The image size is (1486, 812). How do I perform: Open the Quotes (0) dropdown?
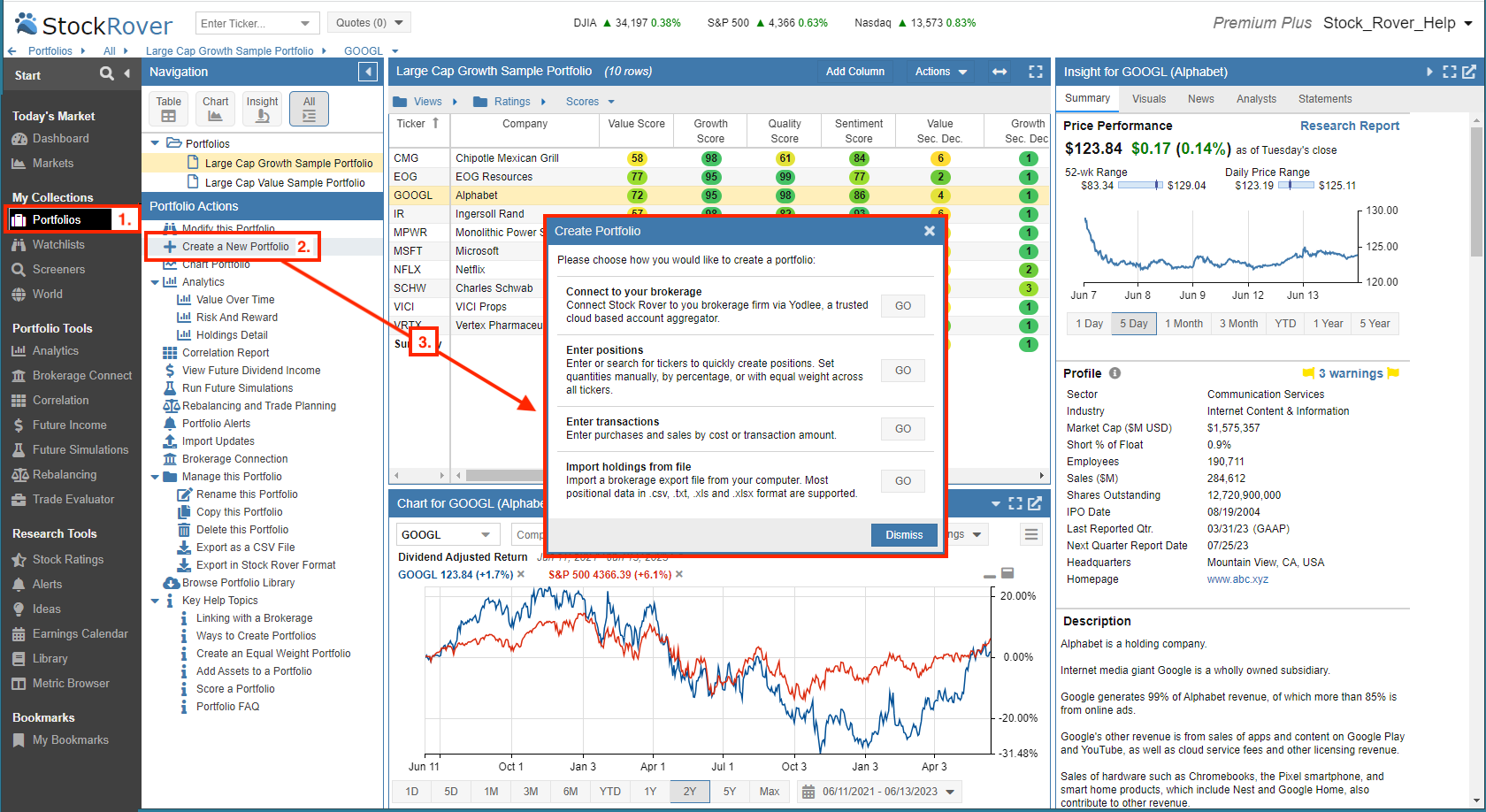pyautogui.click(x=369, y=23)
